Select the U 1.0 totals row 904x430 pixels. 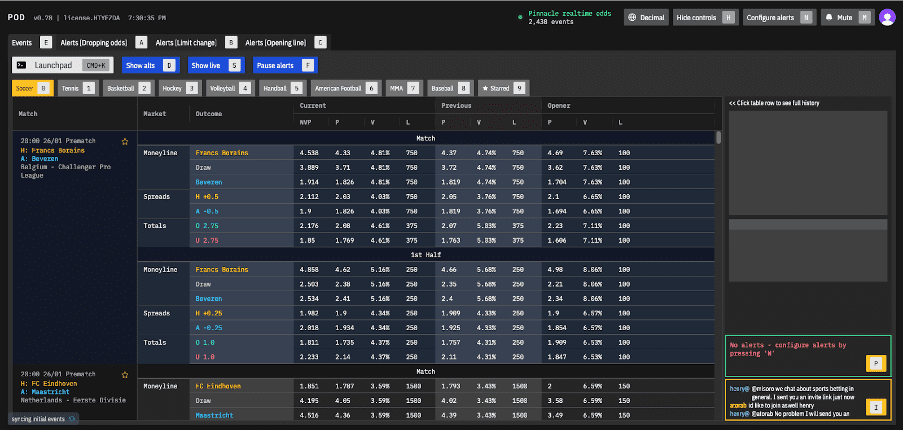click(x=453, y=357)
